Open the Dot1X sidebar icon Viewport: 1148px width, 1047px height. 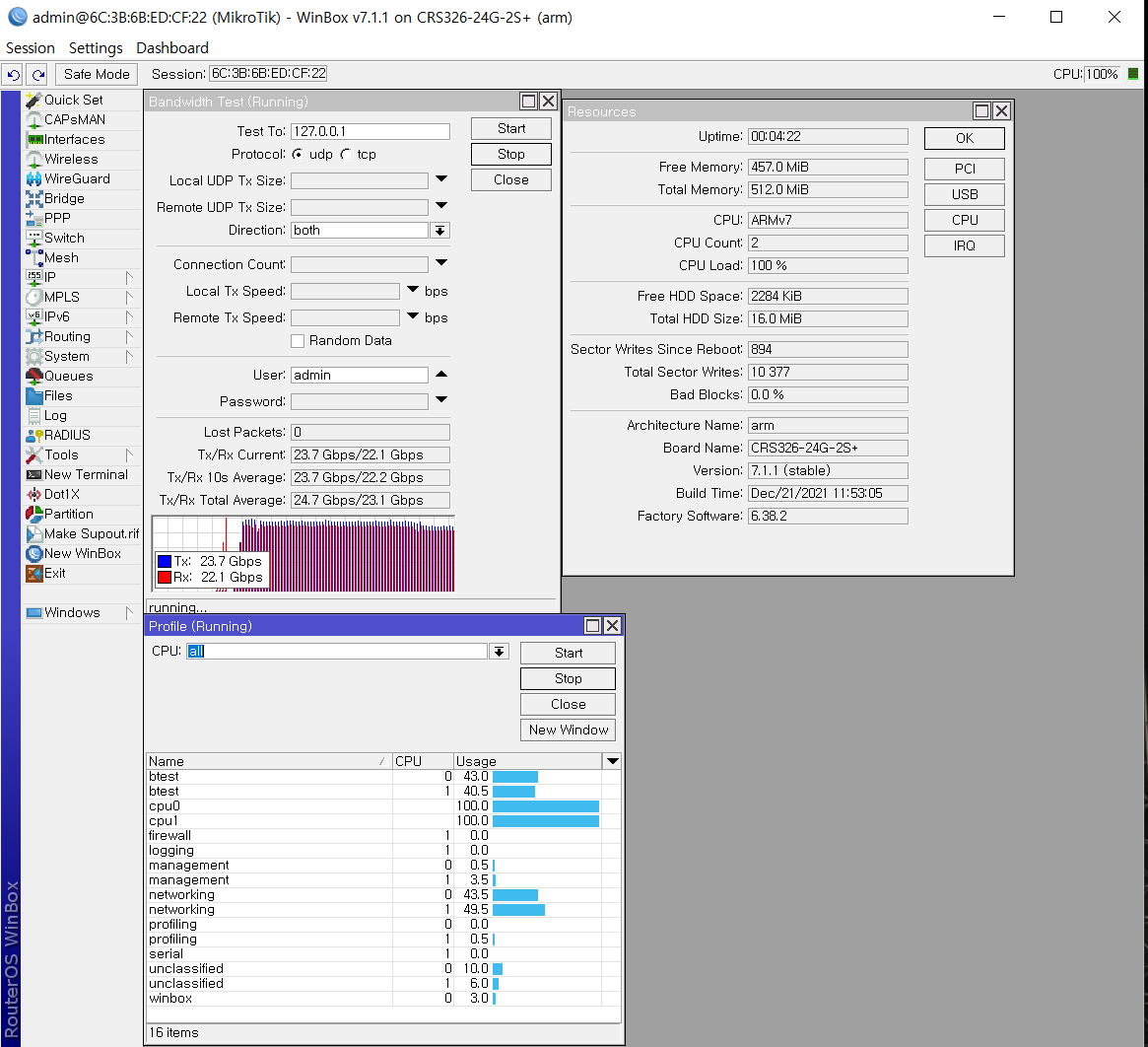tap(34, 495)
